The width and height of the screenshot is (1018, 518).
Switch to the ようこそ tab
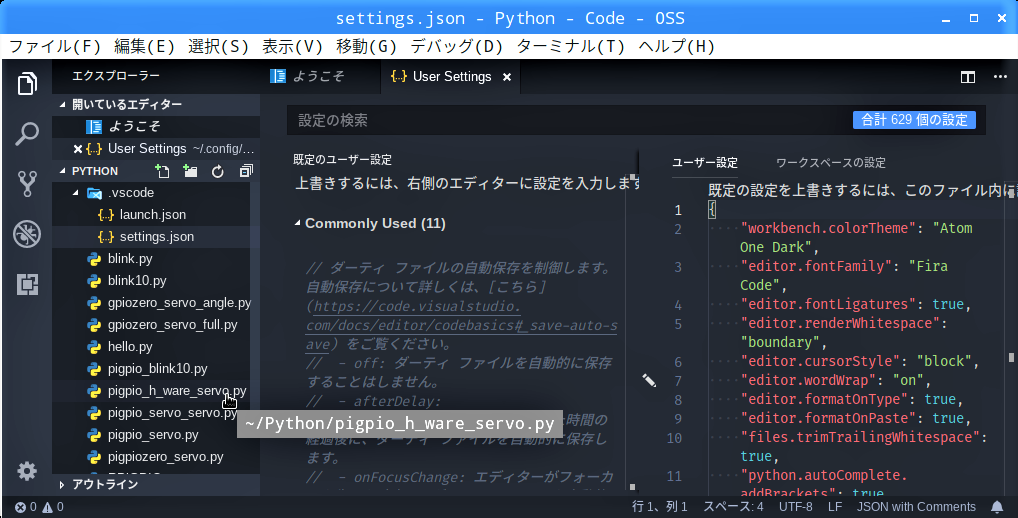coord(316,77)
